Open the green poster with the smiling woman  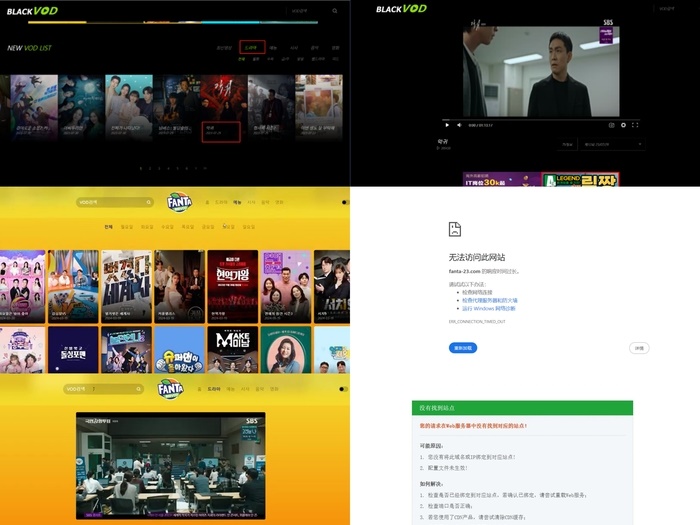(x=286, y=350)
